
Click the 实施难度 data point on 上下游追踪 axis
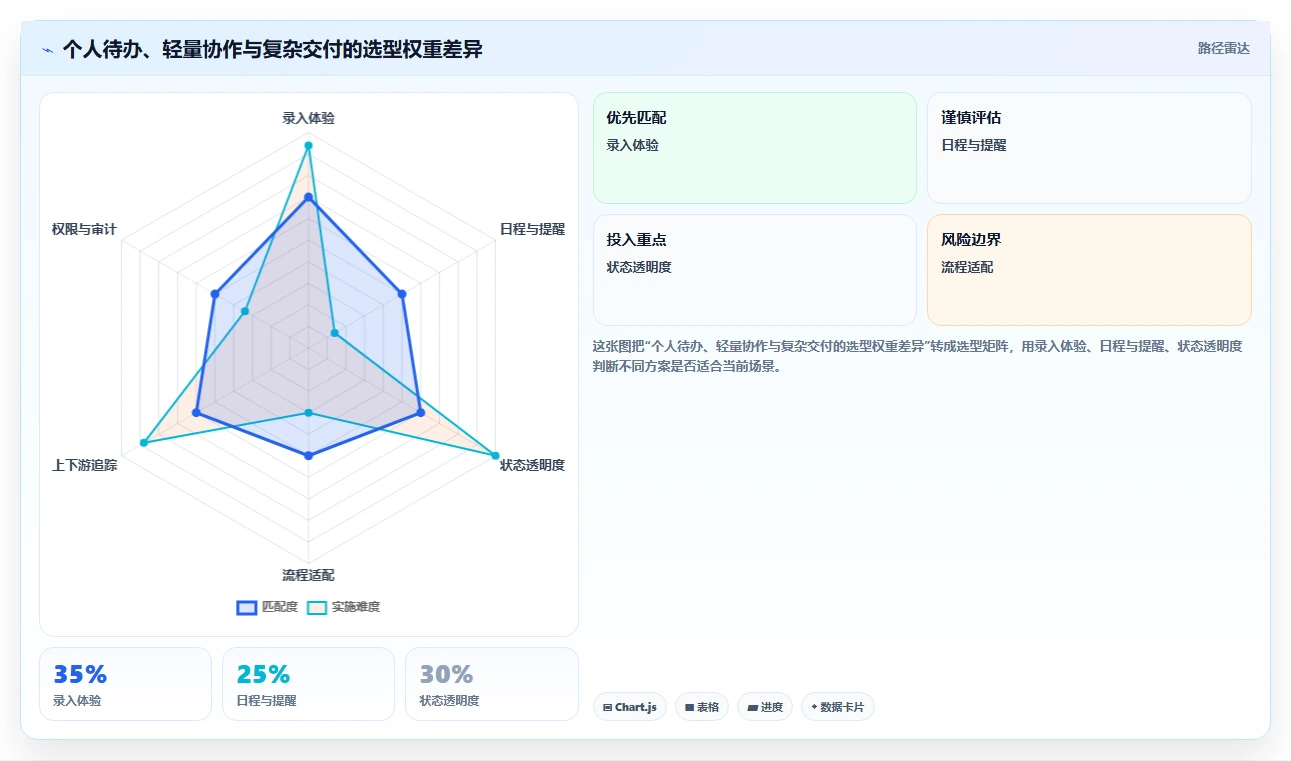pos(144,443)
